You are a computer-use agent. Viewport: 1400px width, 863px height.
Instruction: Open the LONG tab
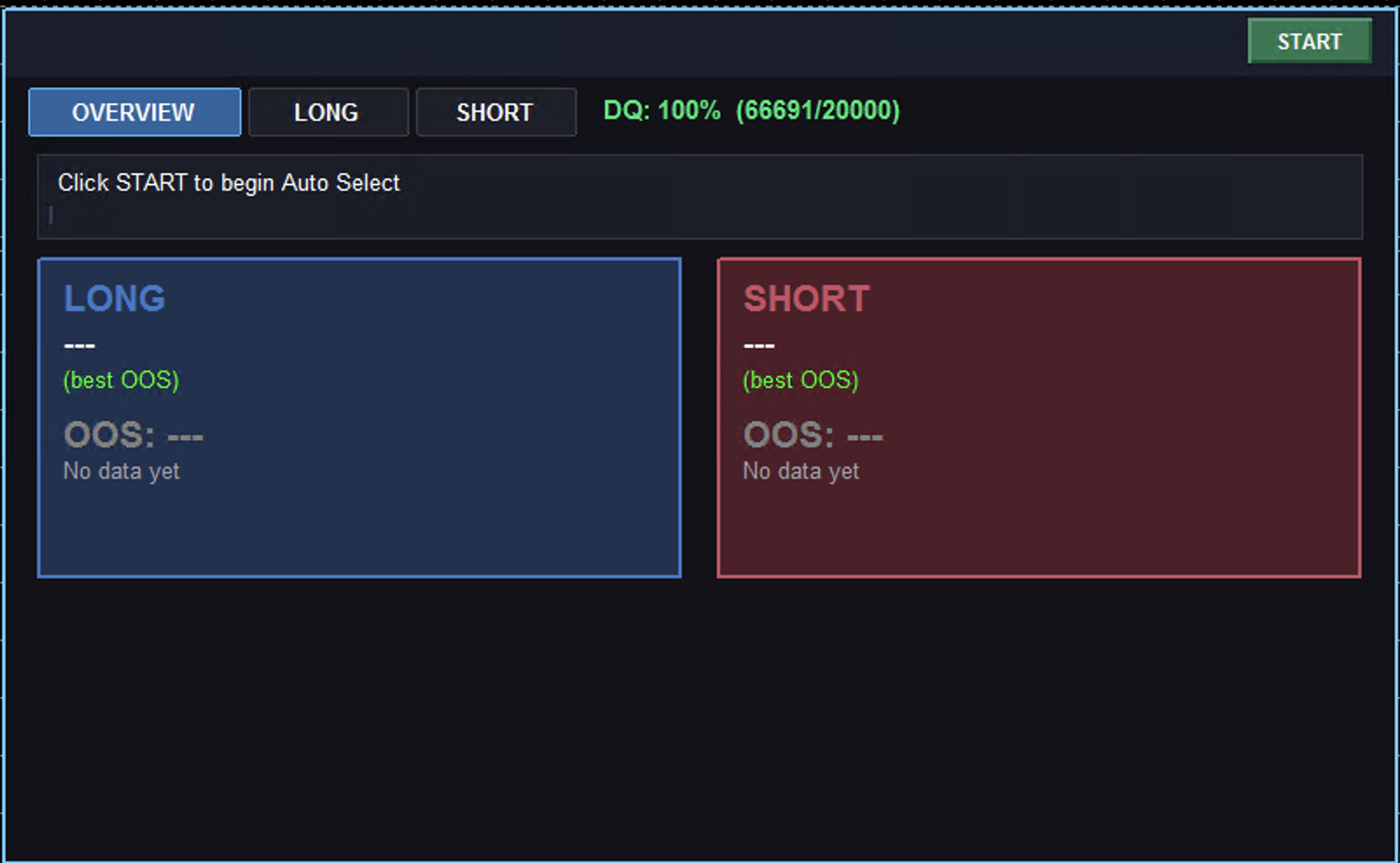point(328,112)
